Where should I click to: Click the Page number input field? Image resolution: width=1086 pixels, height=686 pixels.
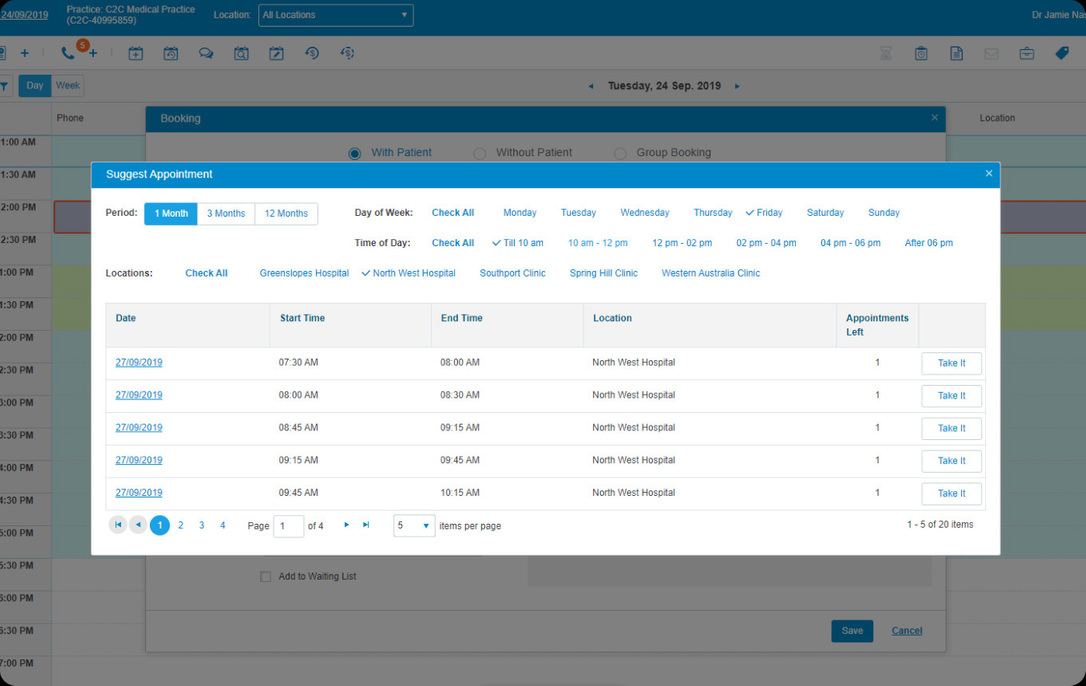[288, 525]
